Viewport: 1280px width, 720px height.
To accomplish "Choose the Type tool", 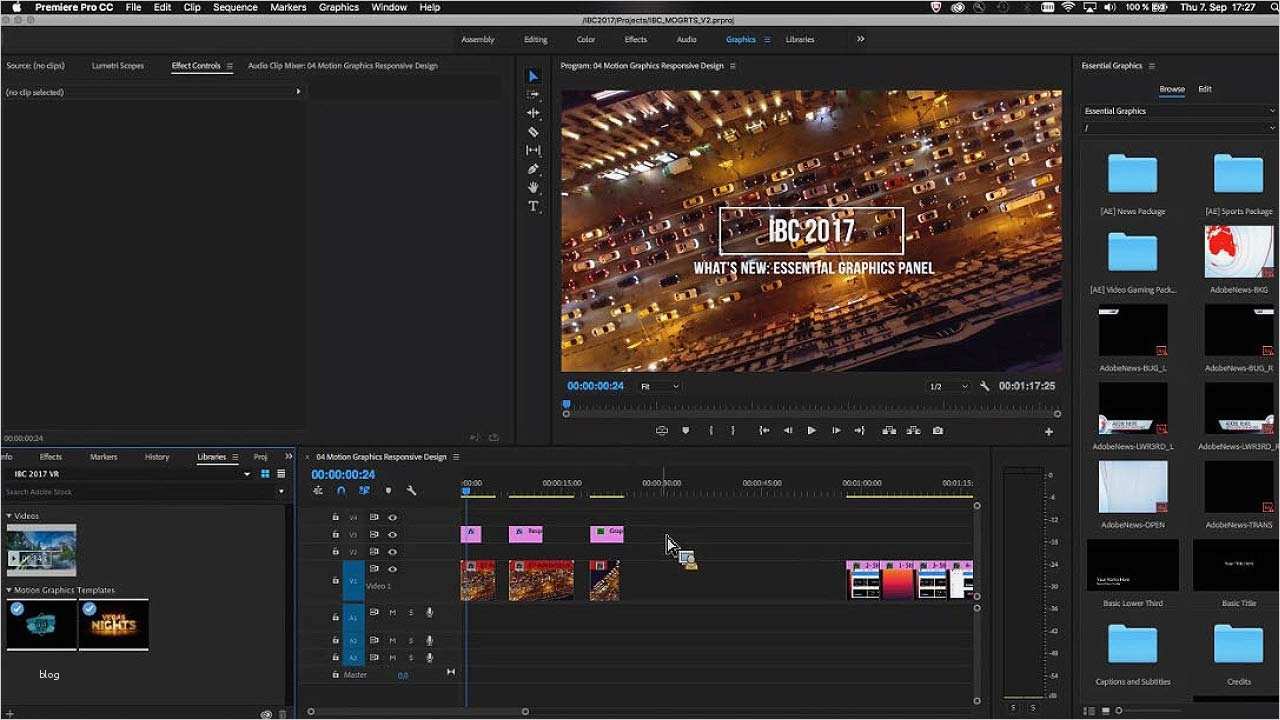I will (533, 206).
